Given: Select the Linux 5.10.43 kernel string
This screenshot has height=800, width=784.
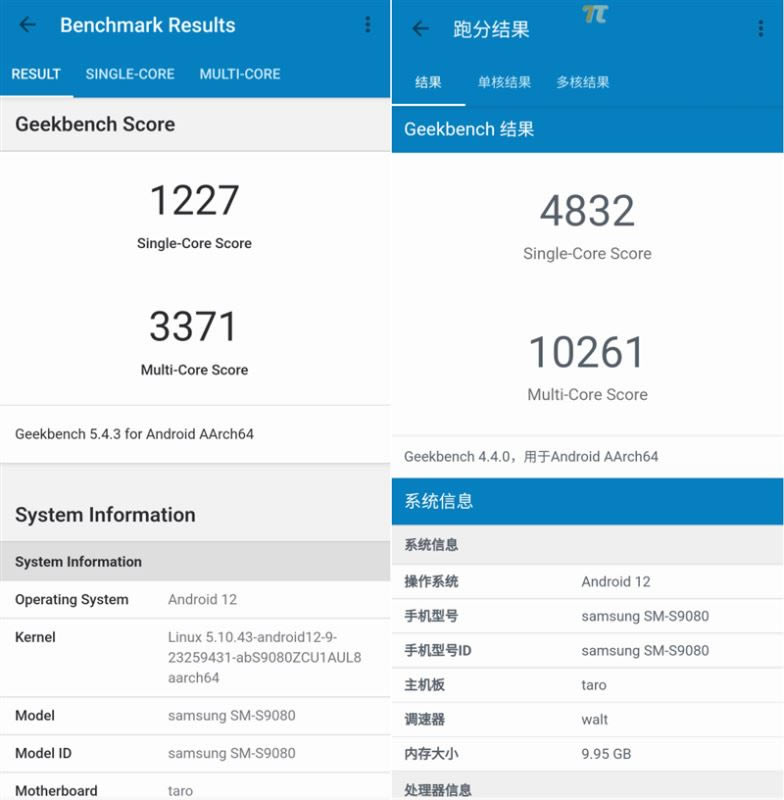Looking at the screenshot, I should (x=264, y=658).
